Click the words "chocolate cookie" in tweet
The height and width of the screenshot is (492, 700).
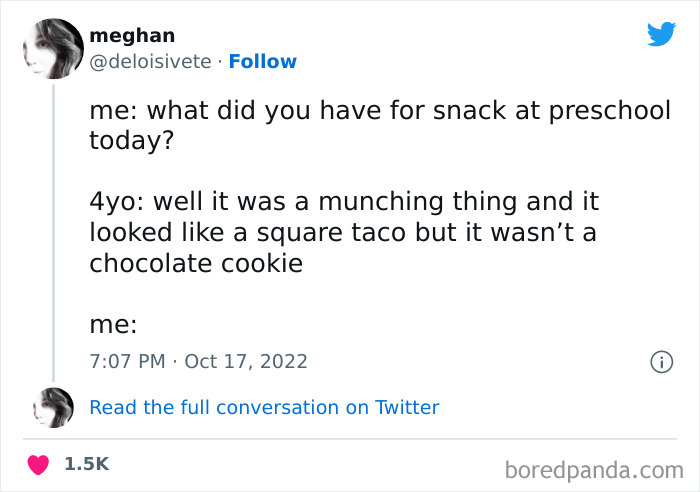coord(196,264)
